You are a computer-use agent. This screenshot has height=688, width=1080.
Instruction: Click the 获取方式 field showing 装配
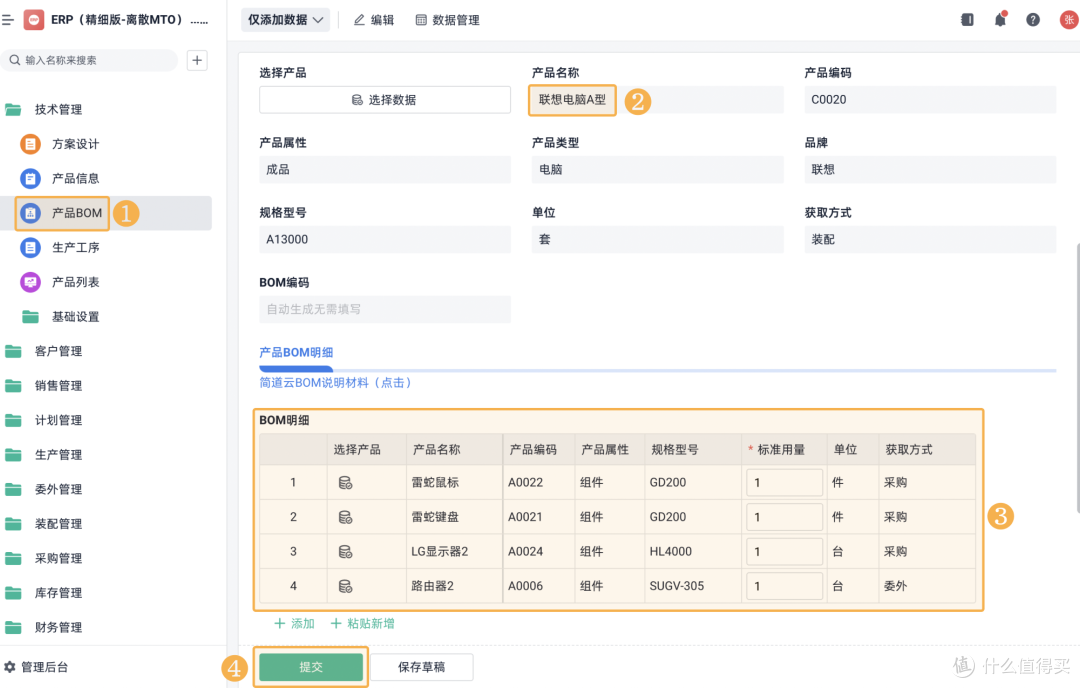930,240
